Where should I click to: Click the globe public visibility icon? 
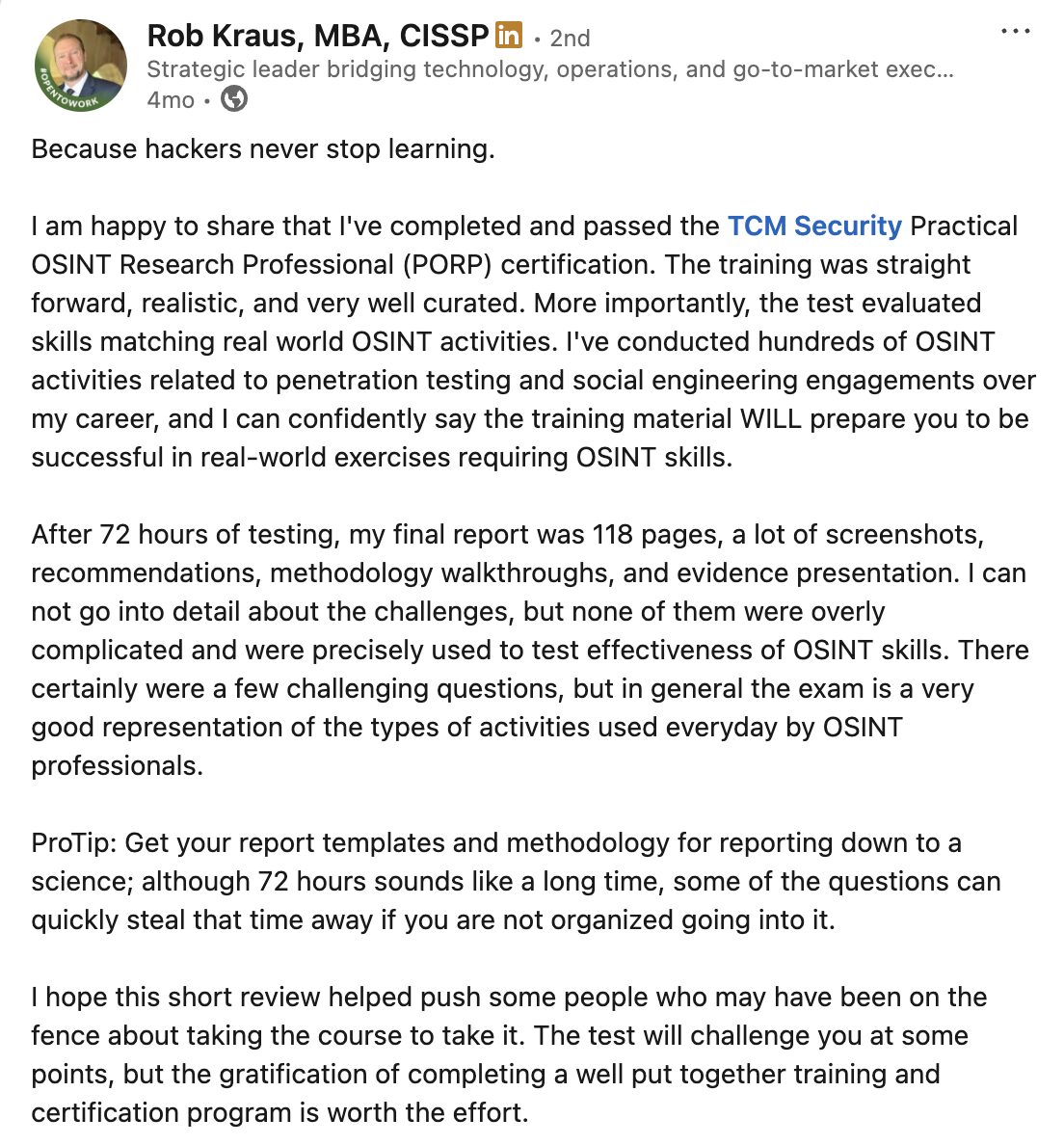tap(234, 98)
